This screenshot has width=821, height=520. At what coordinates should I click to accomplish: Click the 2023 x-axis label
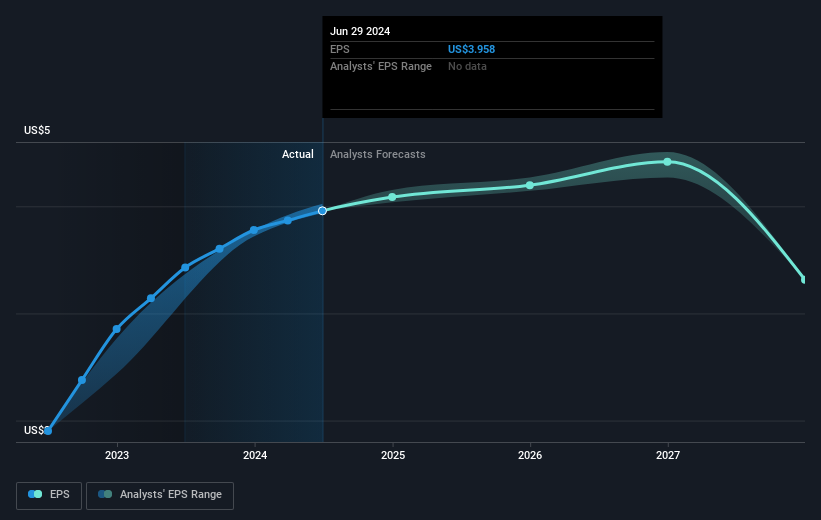[x=117, y=455]
